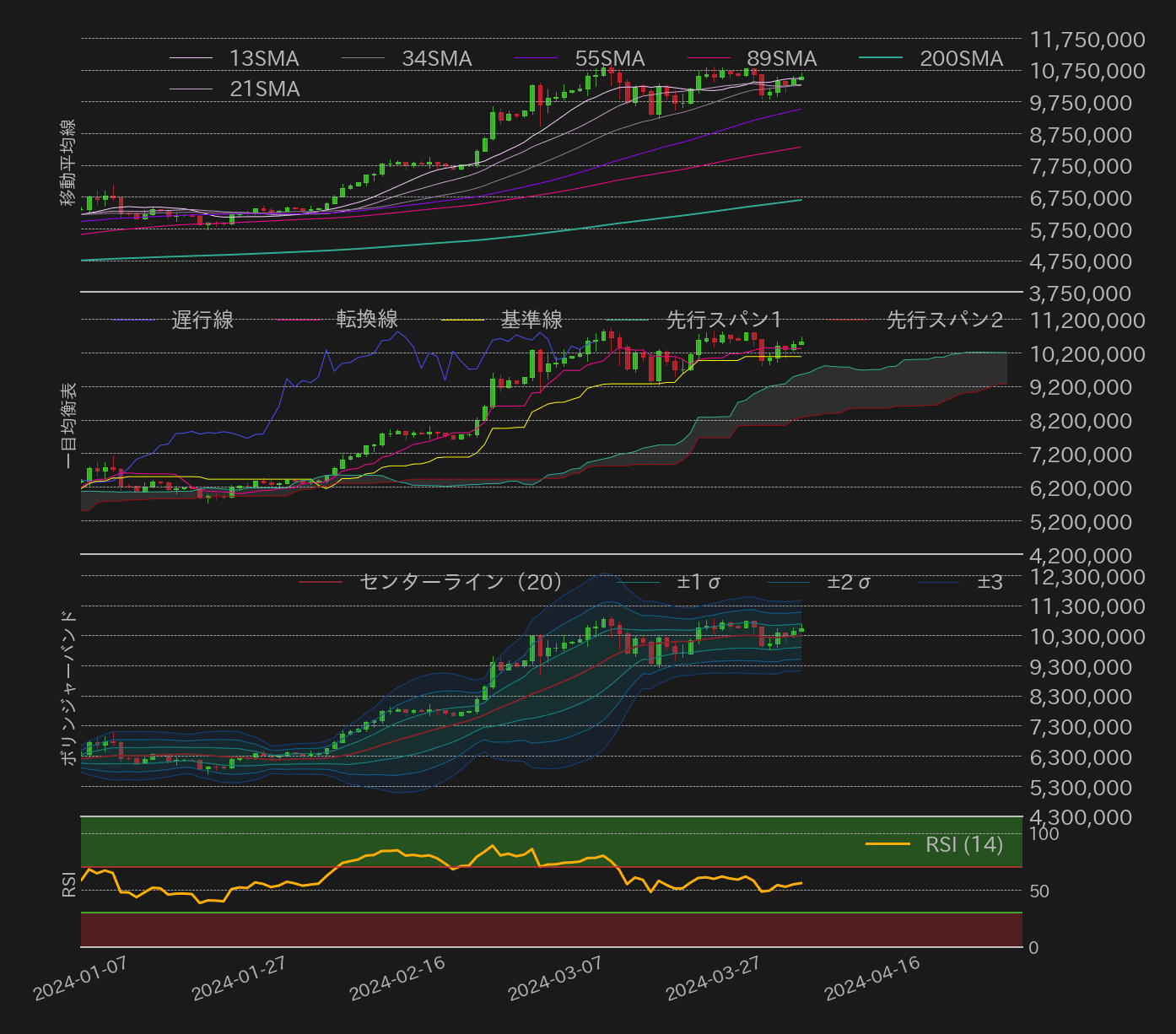Click the RSI (14) legend label
Image resolution: width=1176 pixels, height=1034 pixels.
point(964,844)
